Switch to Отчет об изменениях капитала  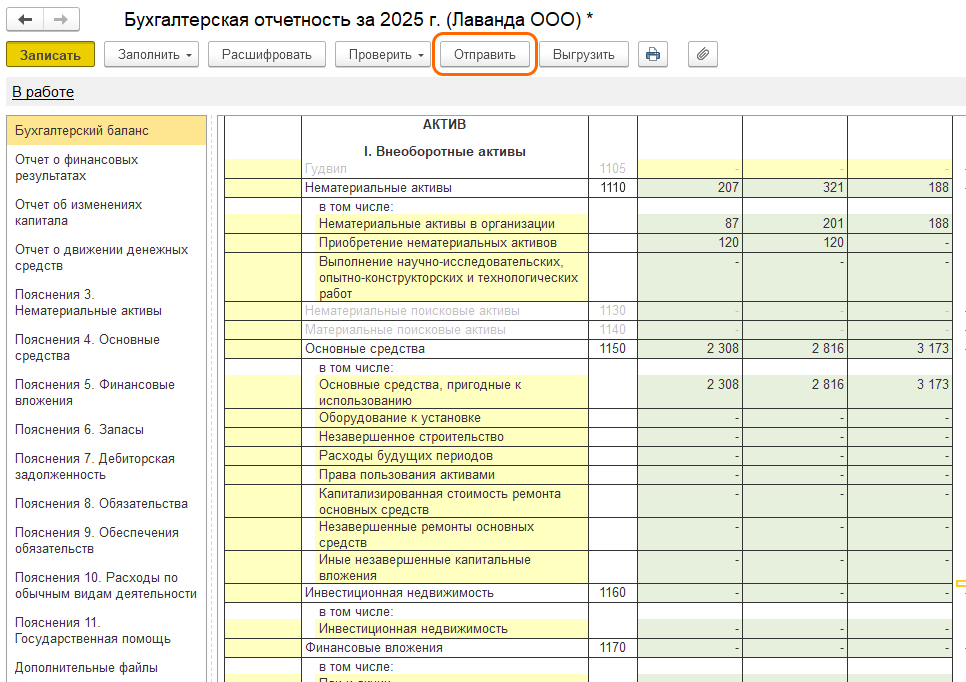79,213
